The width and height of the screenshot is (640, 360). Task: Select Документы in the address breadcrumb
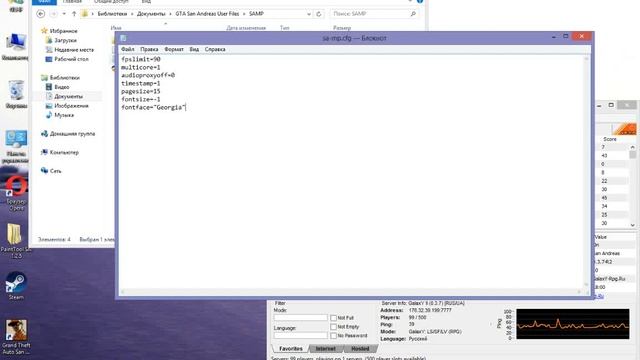coord(151,14)
